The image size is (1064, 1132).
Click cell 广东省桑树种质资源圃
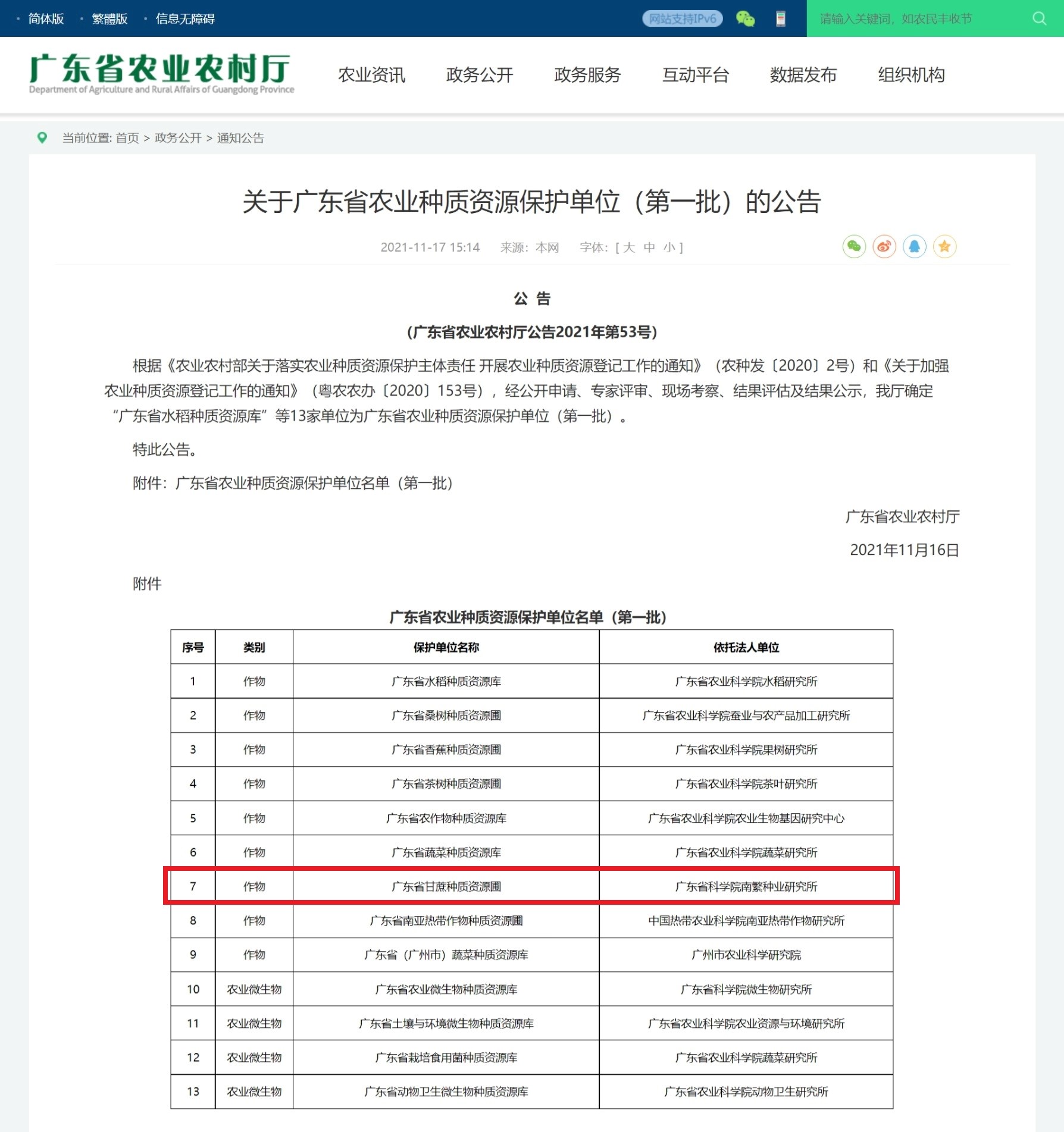pyautogui.click(x=446, y=715)
